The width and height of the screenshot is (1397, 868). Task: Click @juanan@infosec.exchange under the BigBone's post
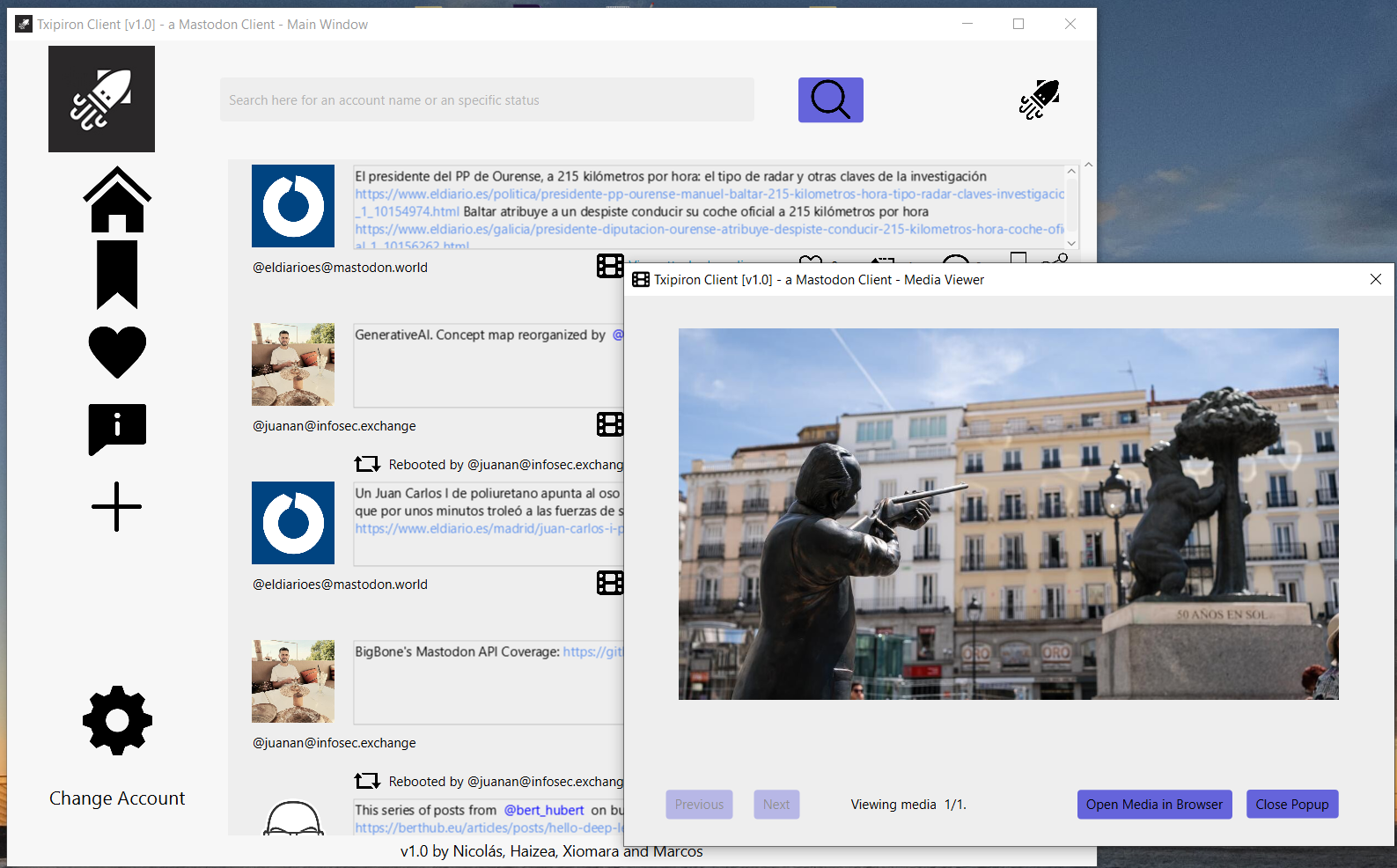335,742
